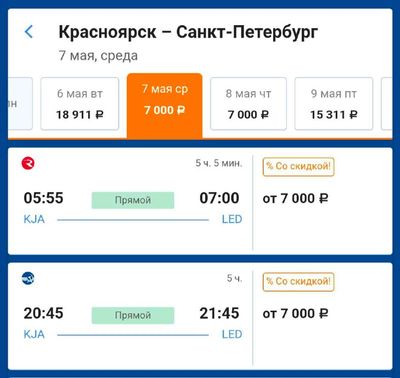Click the red Rossiya airline logo
The image size is (400, 378).
point(28,163)
